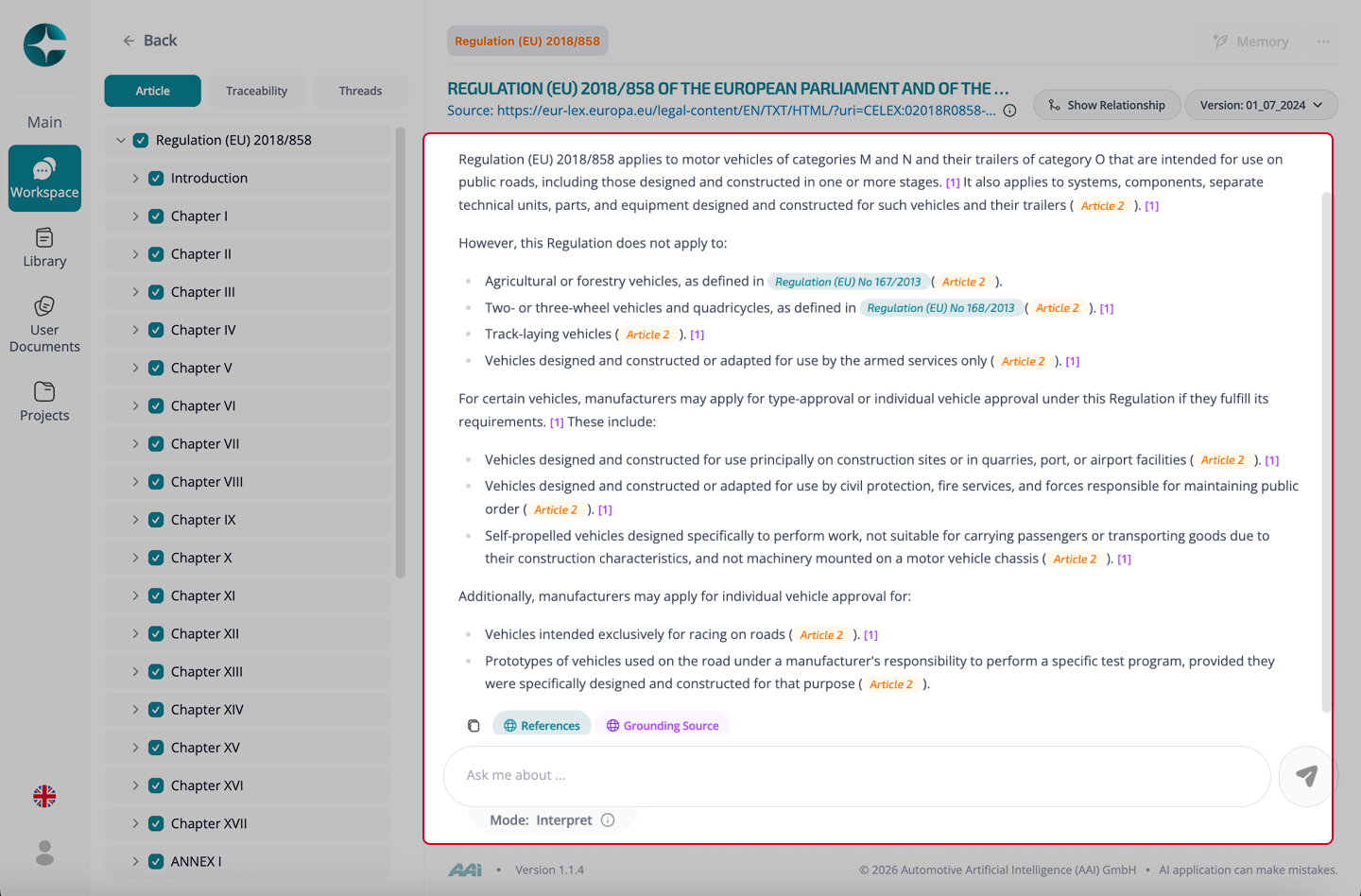Toggle the Chapter I checkbox
This screenshot has width=1361, height=896.
156,215
